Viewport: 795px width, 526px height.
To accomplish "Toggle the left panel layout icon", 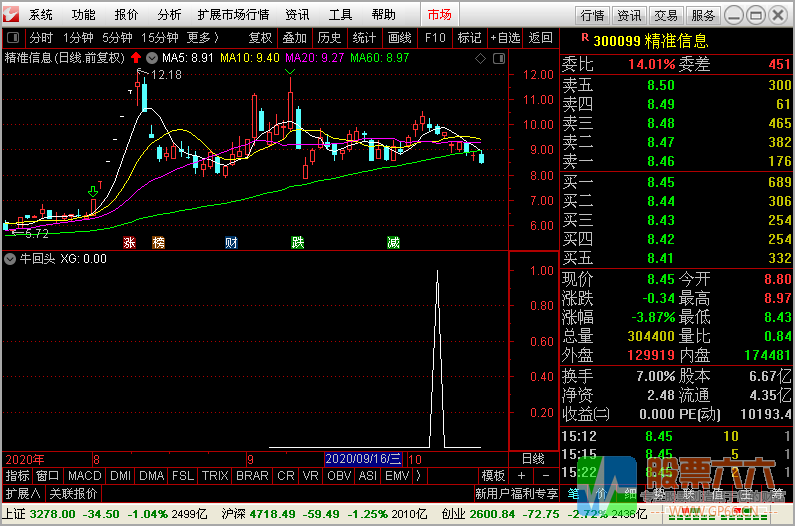I will pos(13,38).
